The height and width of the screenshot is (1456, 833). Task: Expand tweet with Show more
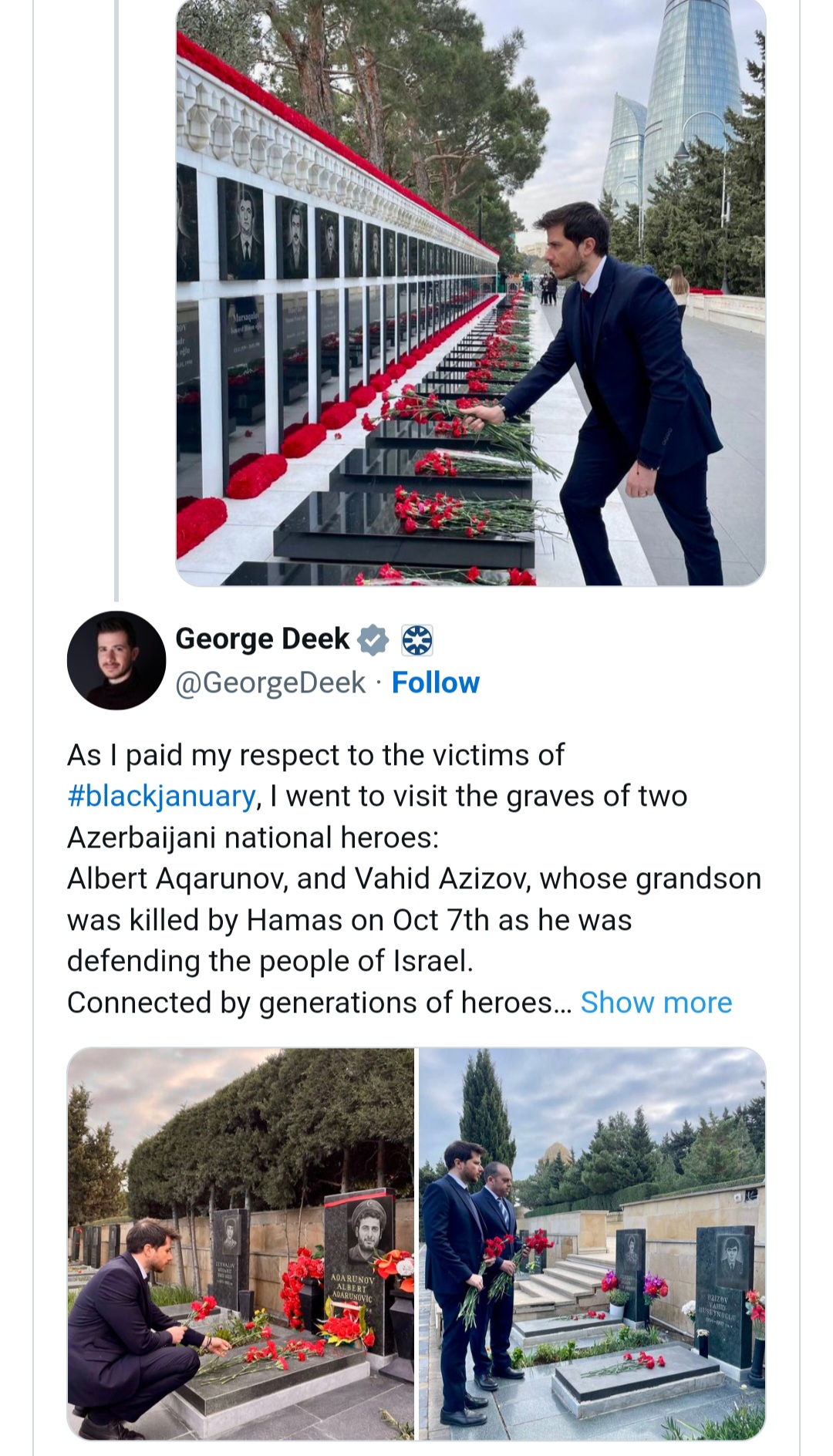(x=656, y=1002)
